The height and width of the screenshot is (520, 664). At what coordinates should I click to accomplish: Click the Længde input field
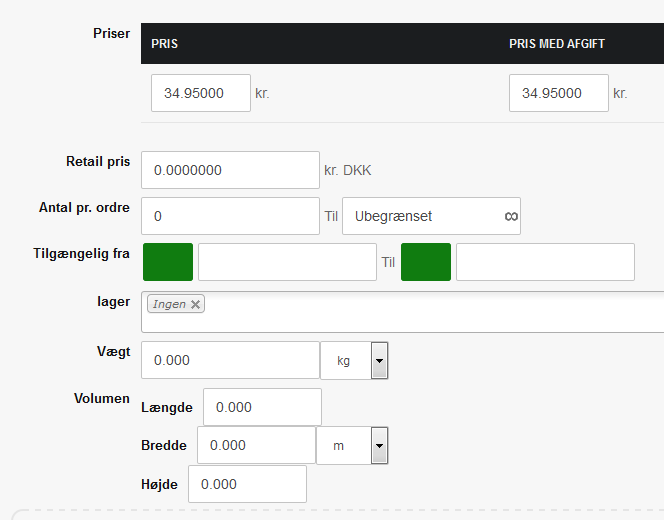tap(262, 407)
